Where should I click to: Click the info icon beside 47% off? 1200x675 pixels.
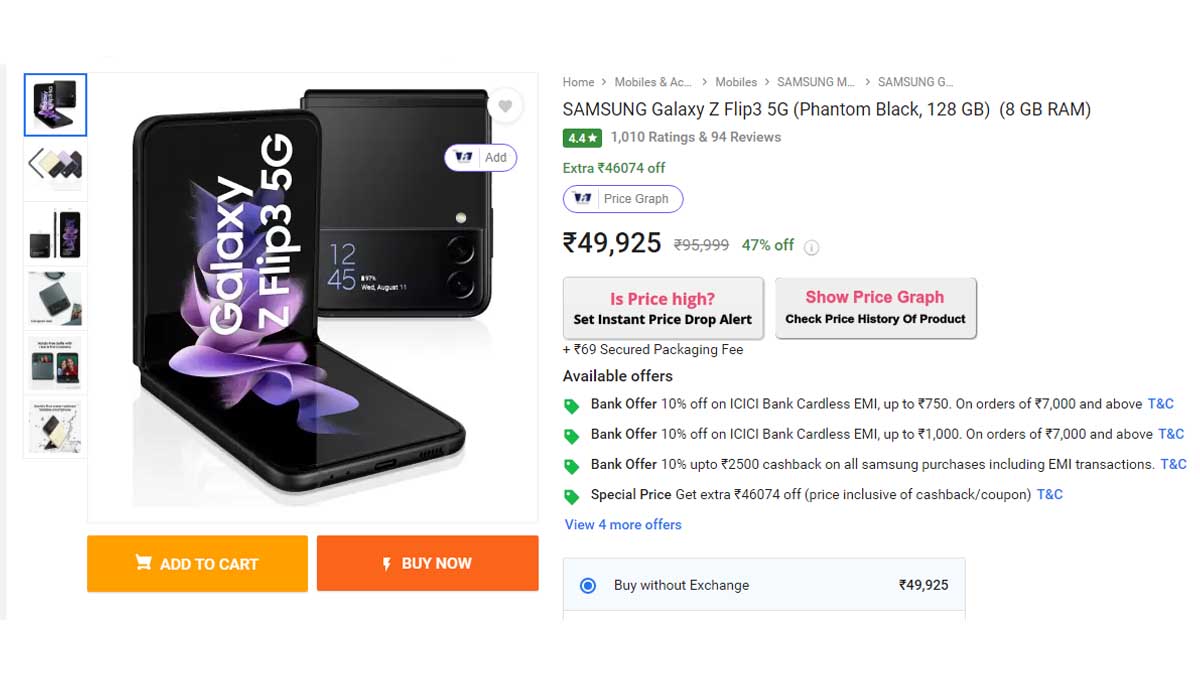click(811, 246)
